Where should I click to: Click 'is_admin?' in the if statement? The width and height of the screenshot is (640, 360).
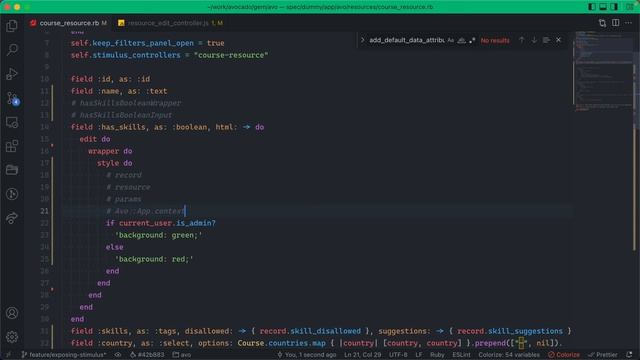click(196, 223)
